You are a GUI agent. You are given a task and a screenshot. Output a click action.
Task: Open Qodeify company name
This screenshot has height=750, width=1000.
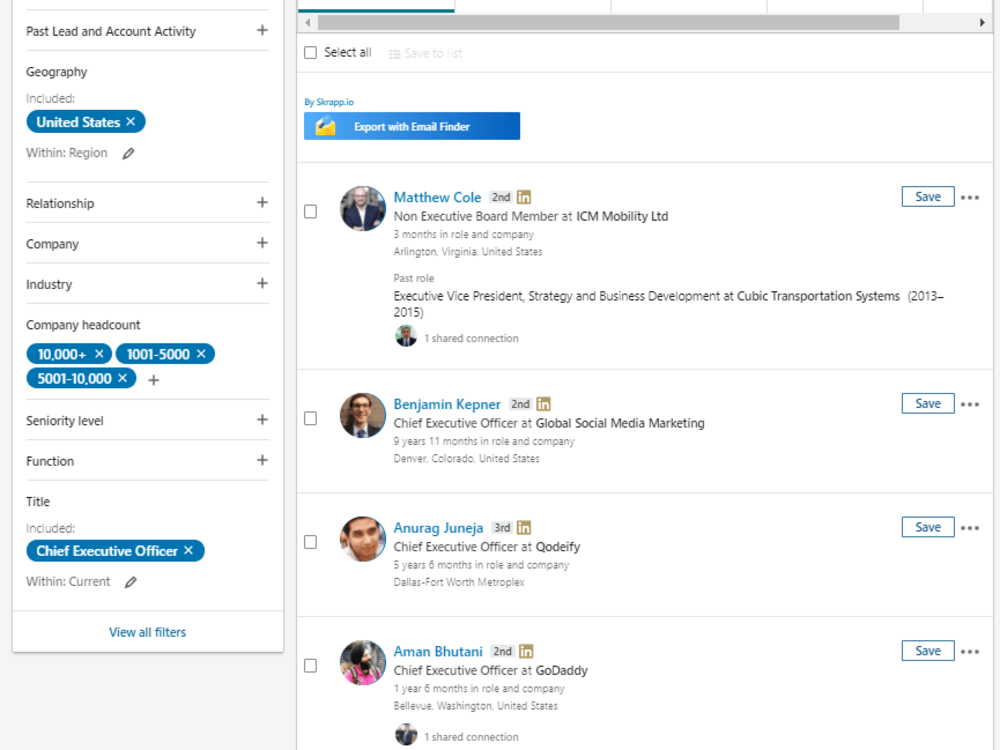pyautogui.click(x=558, y=547)
